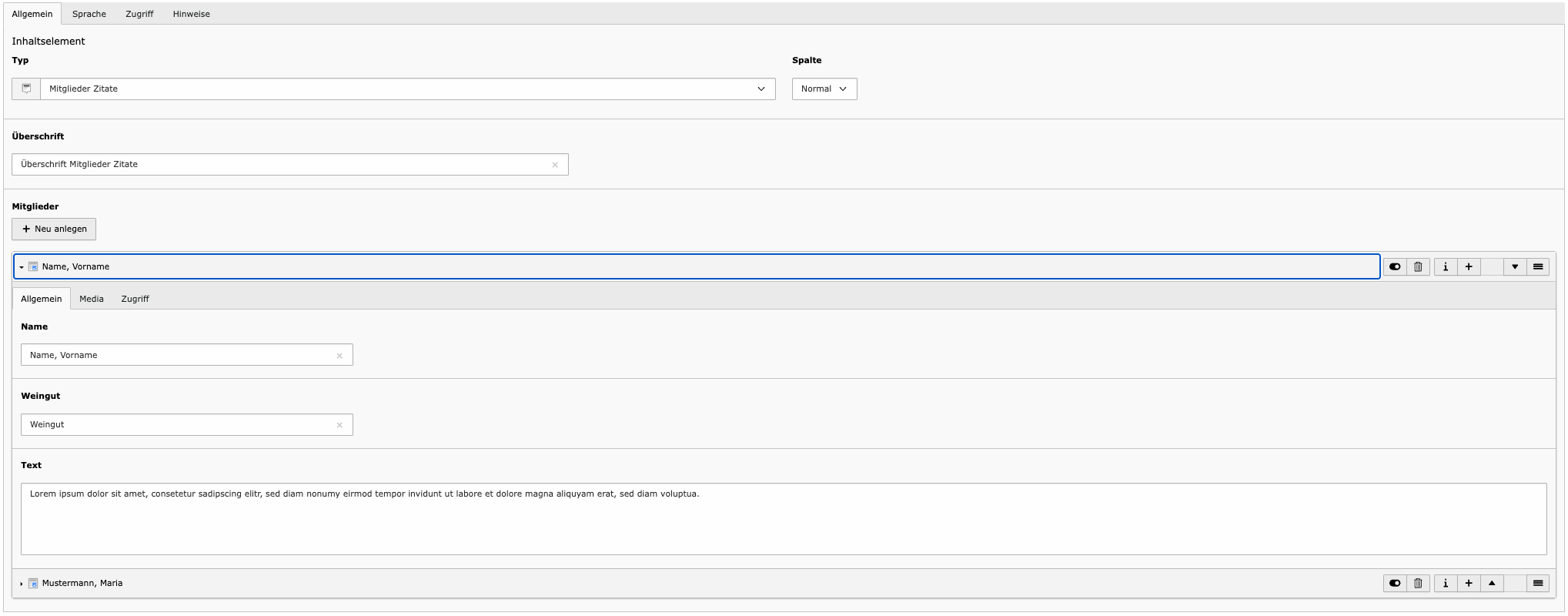This screenshot has width=1568, height=616.
Task: Collapse the 'Name, Vorname' record
Action: [75, 267]
